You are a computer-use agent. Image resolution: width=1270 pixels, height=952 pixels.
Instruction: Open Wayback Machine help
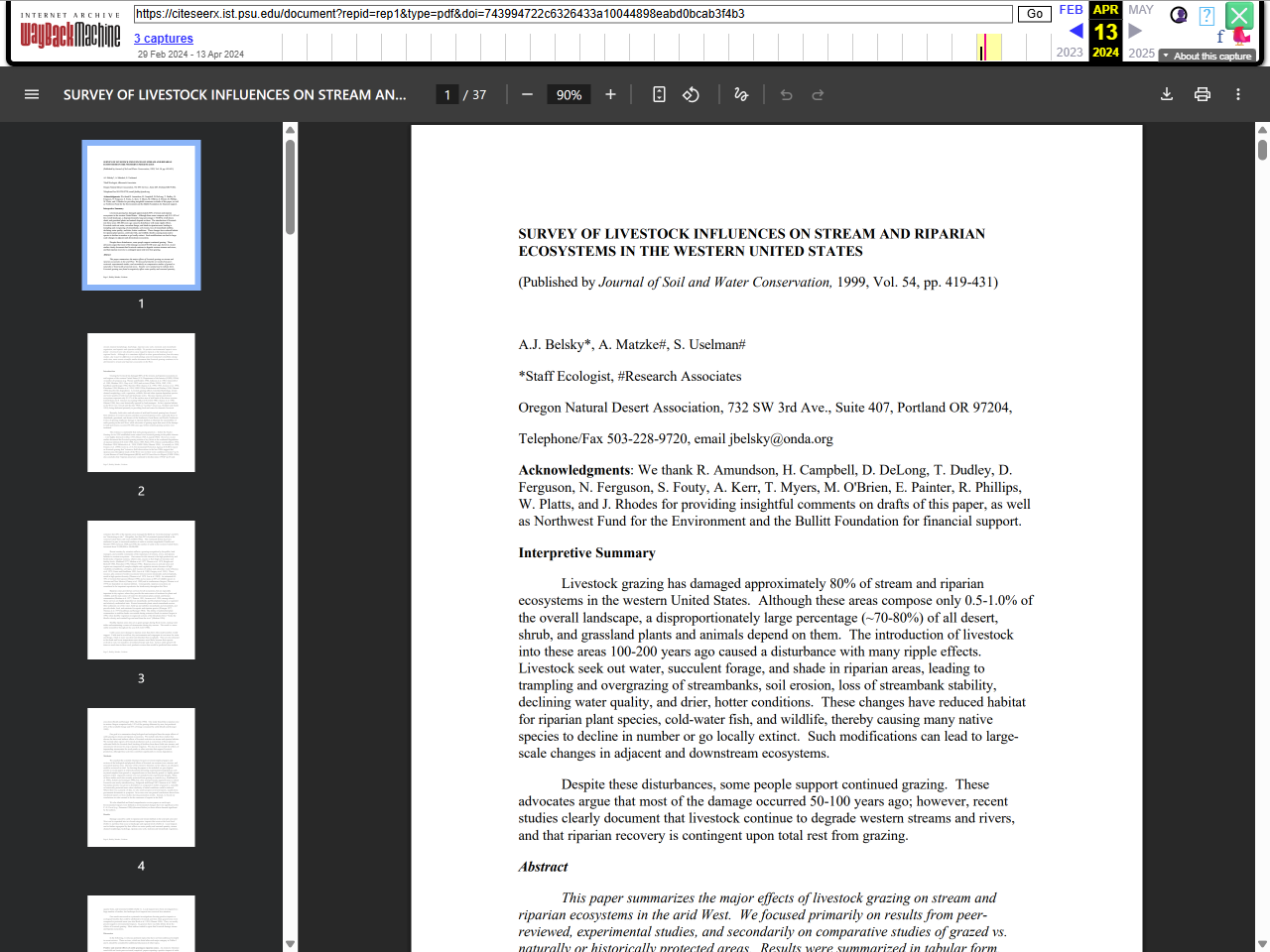pyautogui.click(x=1206, y=16)
